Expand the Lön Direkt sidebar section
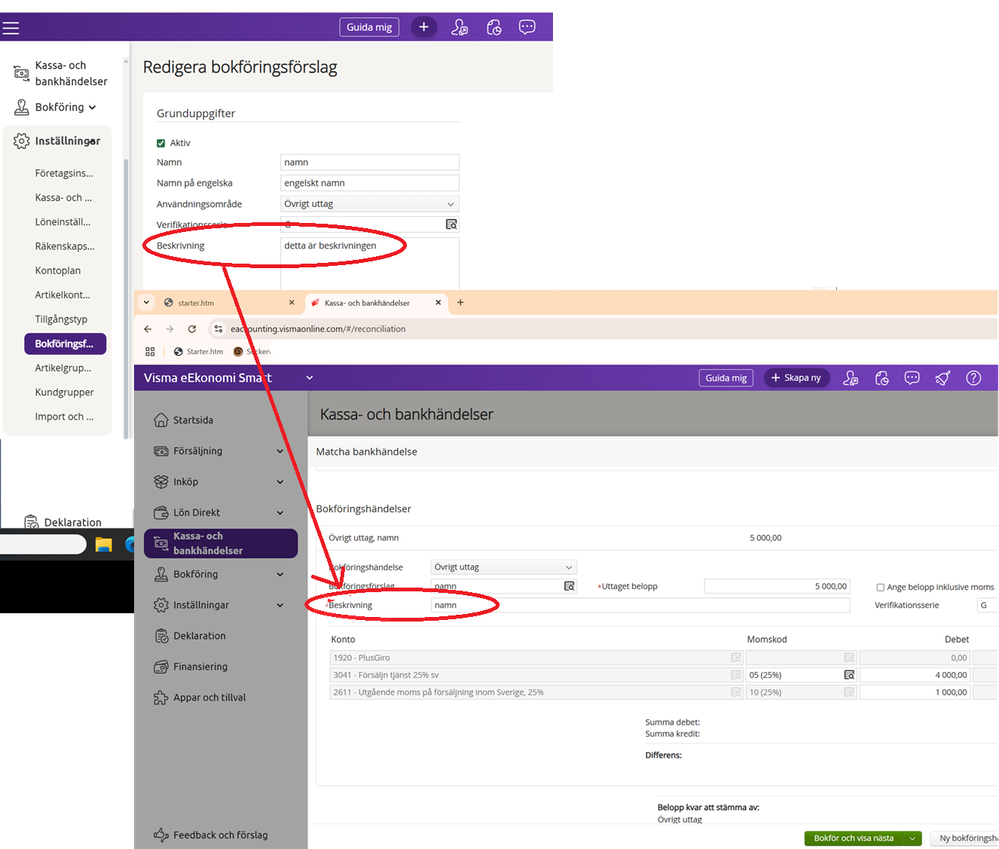Screen dimensions: 999x849 click(x=280, y=513)
